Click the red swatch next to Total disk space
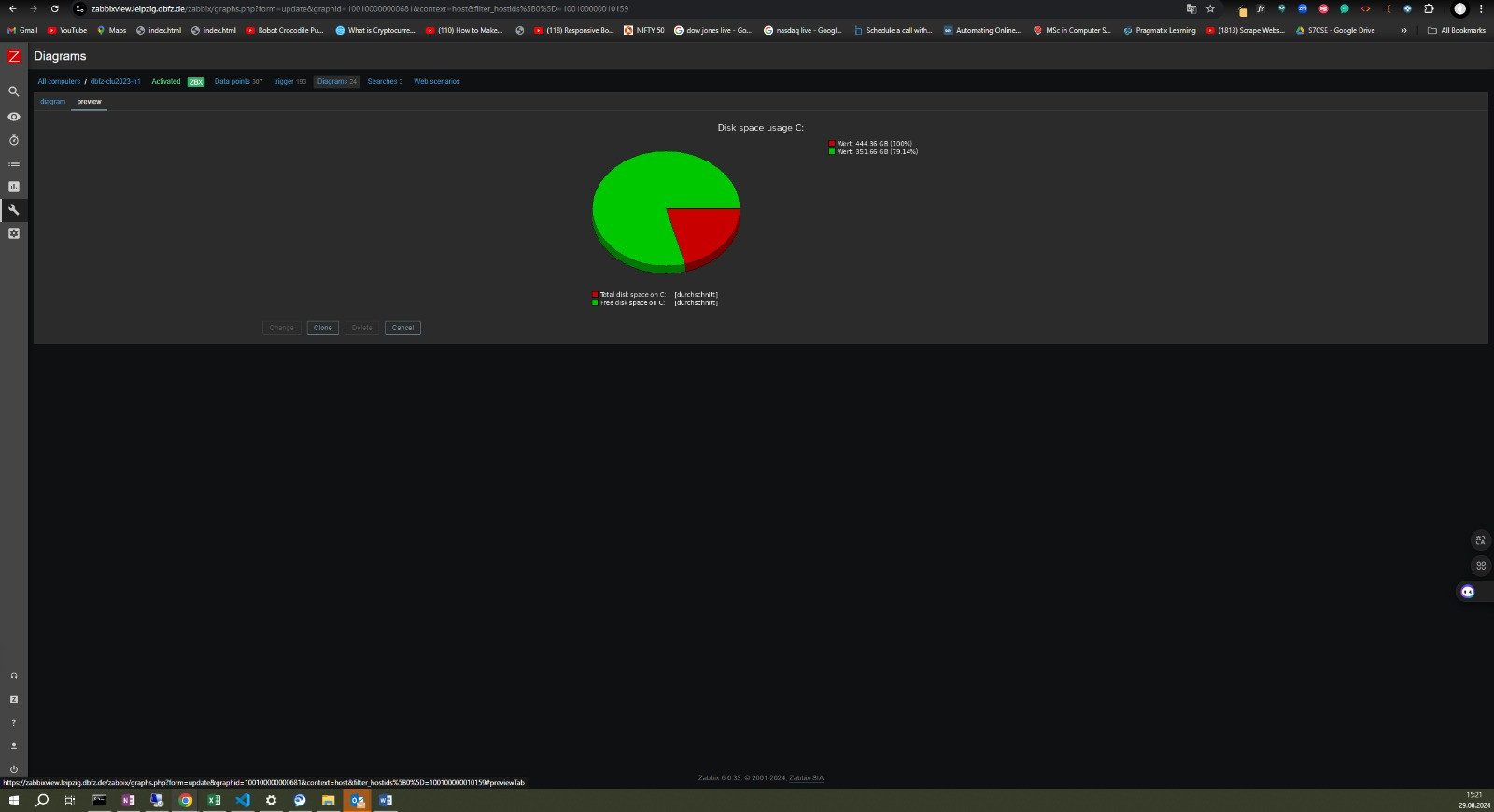Screen dimensions: 1494x812 595,295
